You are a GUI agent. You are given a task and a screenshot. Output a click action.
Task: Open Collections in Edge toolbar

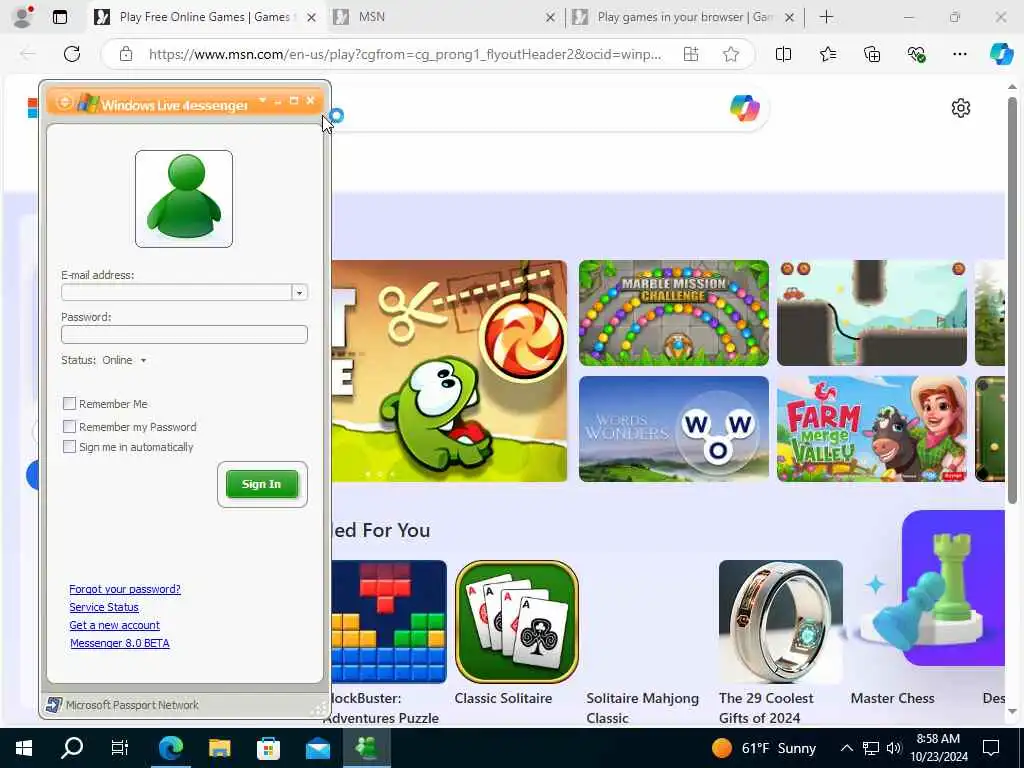[x=872, y=54]
